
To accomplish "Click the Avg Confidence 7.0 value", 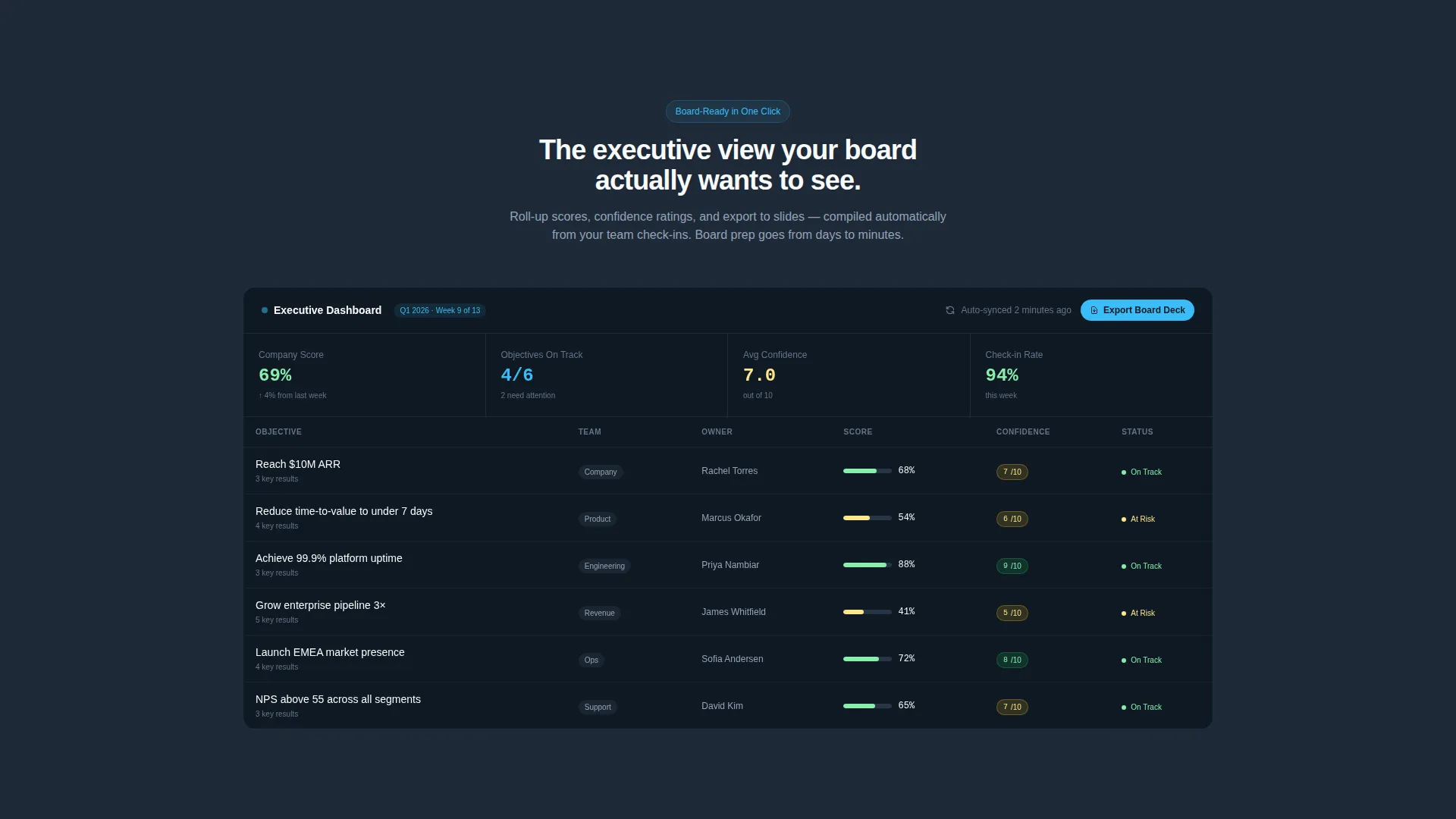I will (x=759, y=375).
